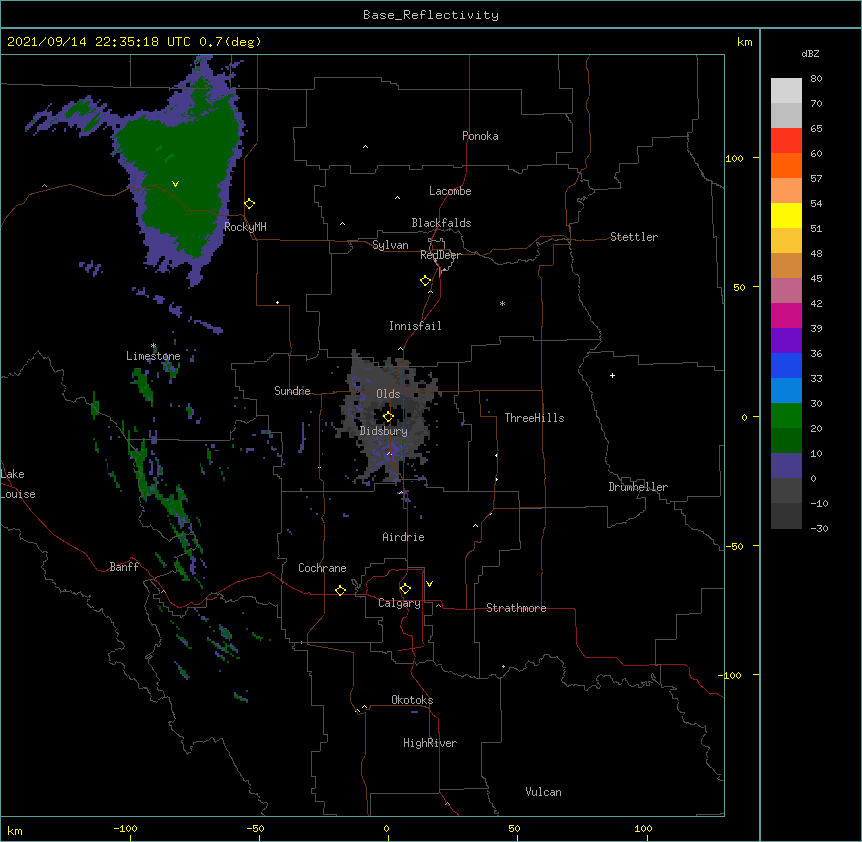
Task: Select the yellow diamond marker above Calgary label
Action: pos(405,589)
